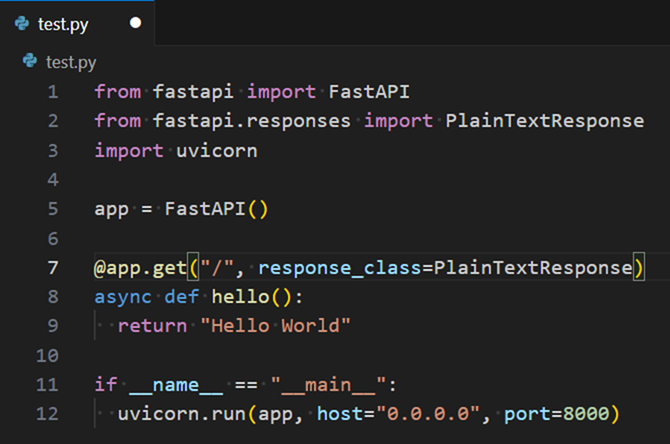Image resolution: width=670 pixels, height=444 pixels.
Task: Place cursor on FastAPI in the line 1 import
Action: [x=369, y=92]
